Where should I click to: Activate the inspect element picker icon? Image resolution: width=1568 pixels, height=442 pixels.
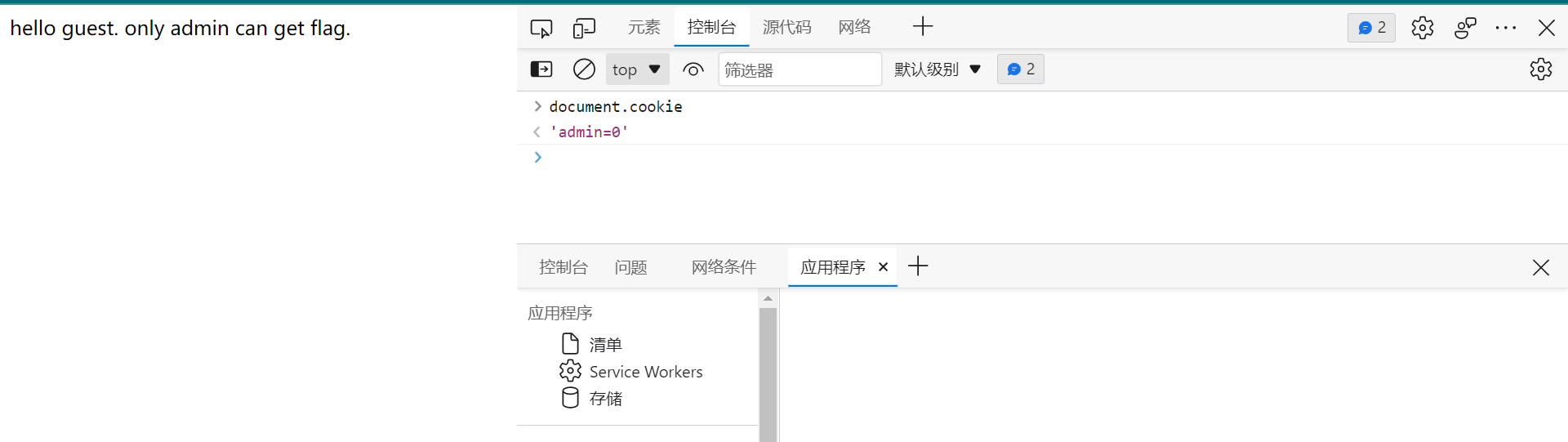(x=541, y=28)
